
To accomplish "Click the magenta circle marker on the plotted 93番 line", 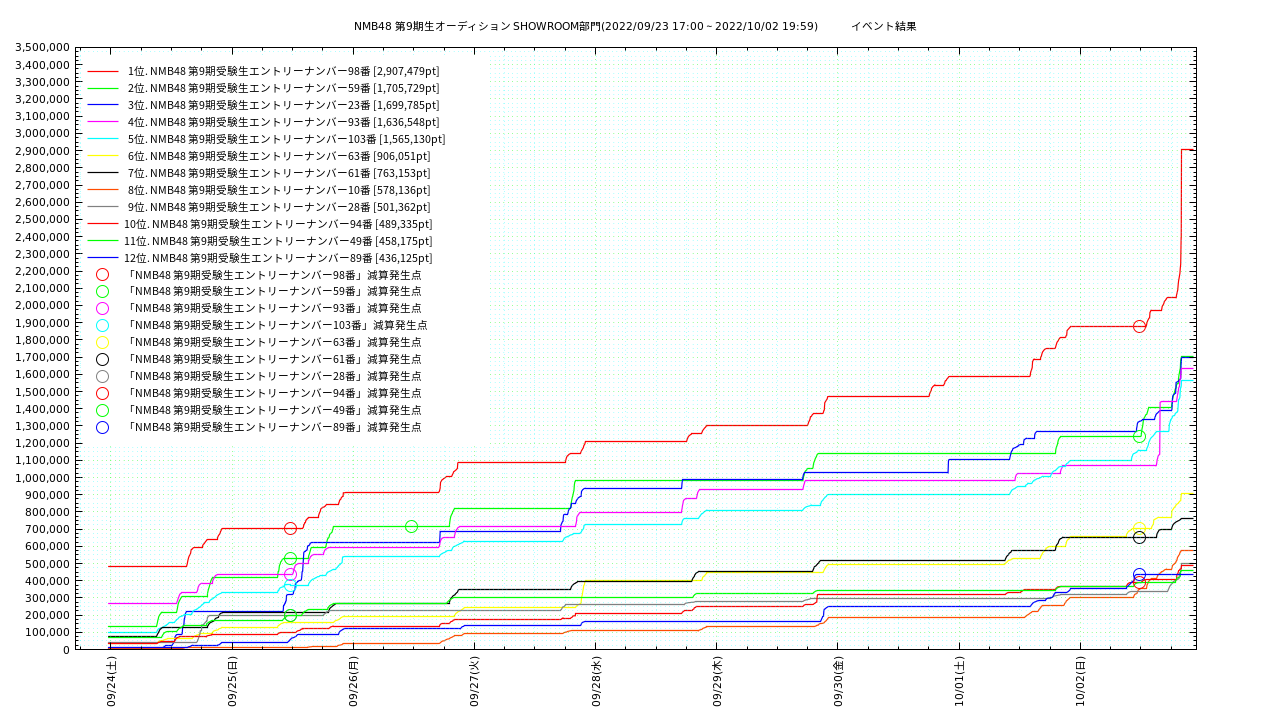I will [x=290, y=574].
